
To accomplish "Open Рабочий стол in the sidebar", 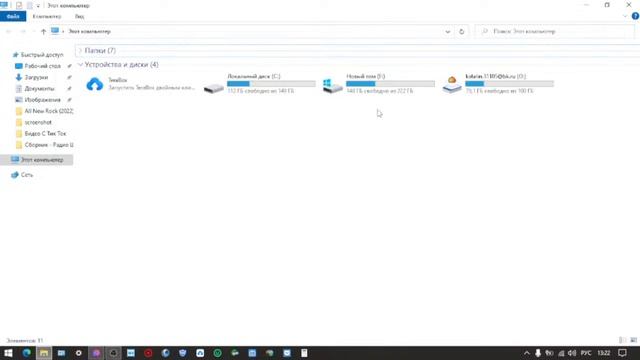I will point(42,66).
